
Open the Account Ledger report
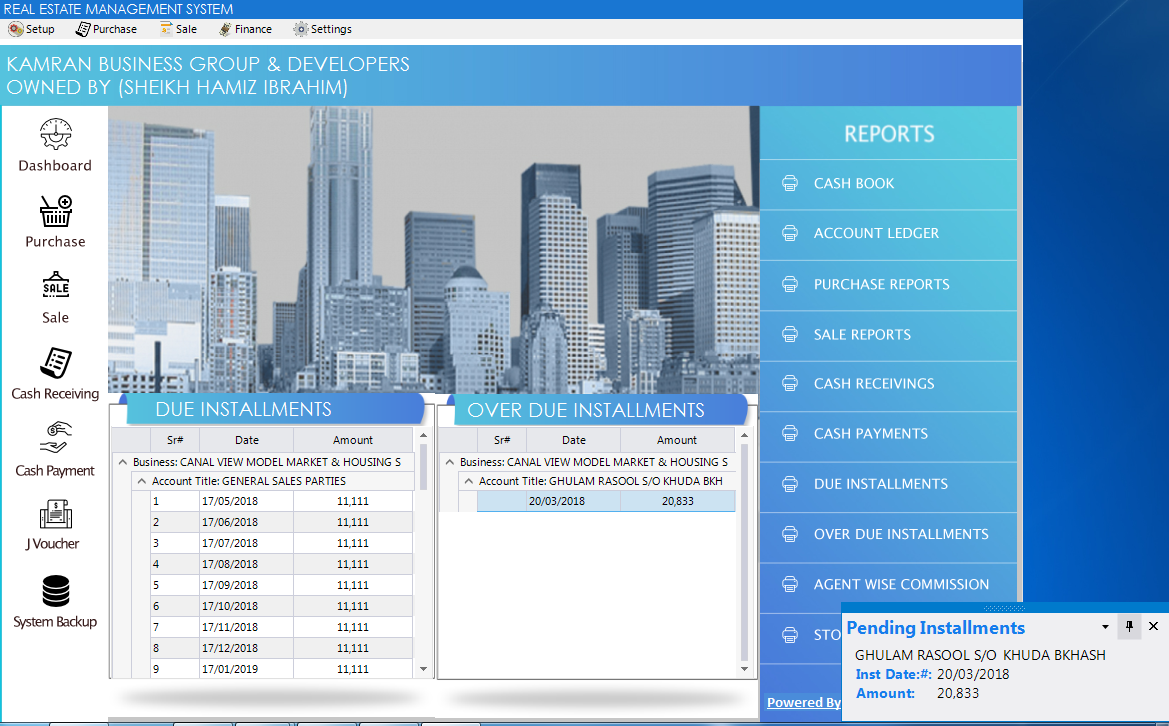[x=876, y=233]
